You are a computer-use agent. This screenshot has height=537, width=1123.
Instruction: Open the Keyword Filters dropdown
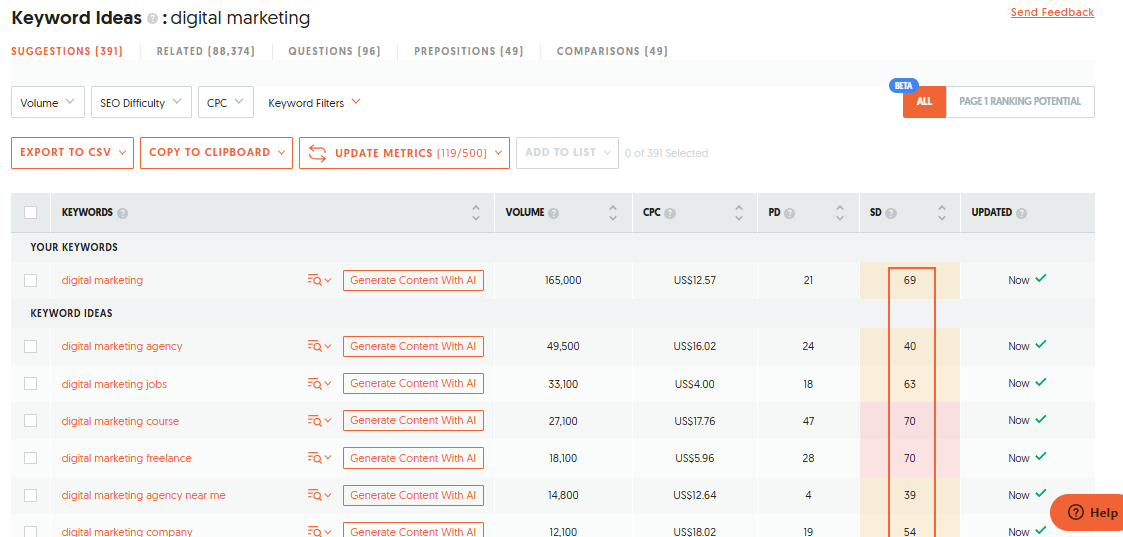pos(314,103)
